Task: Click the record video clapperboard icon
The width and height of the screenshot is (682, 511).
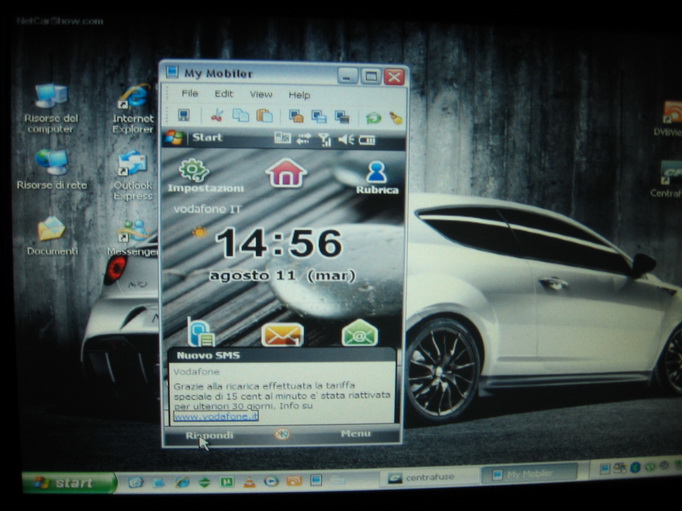Action: (x=342, y=117)
